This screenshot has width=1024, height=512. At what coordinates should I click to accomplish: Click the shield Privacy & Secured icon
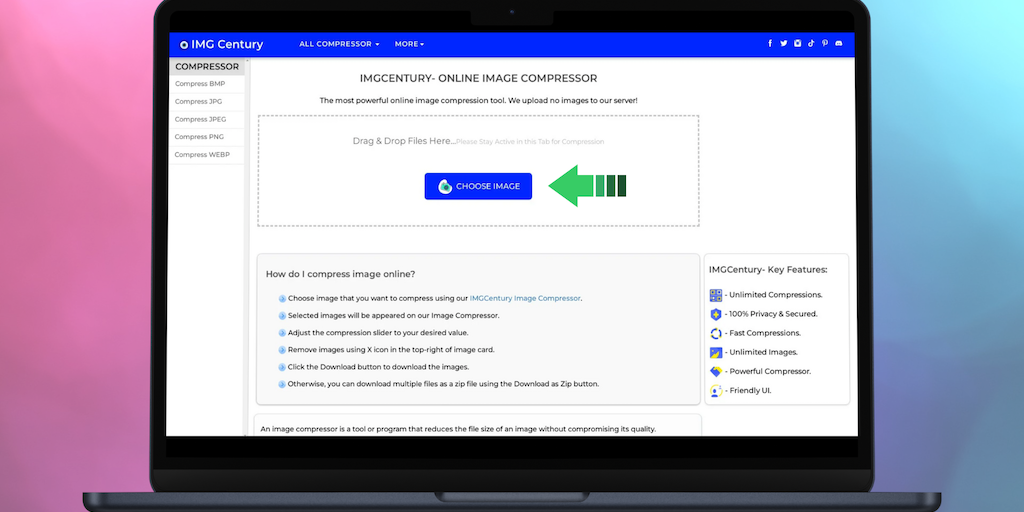[716, 314]
